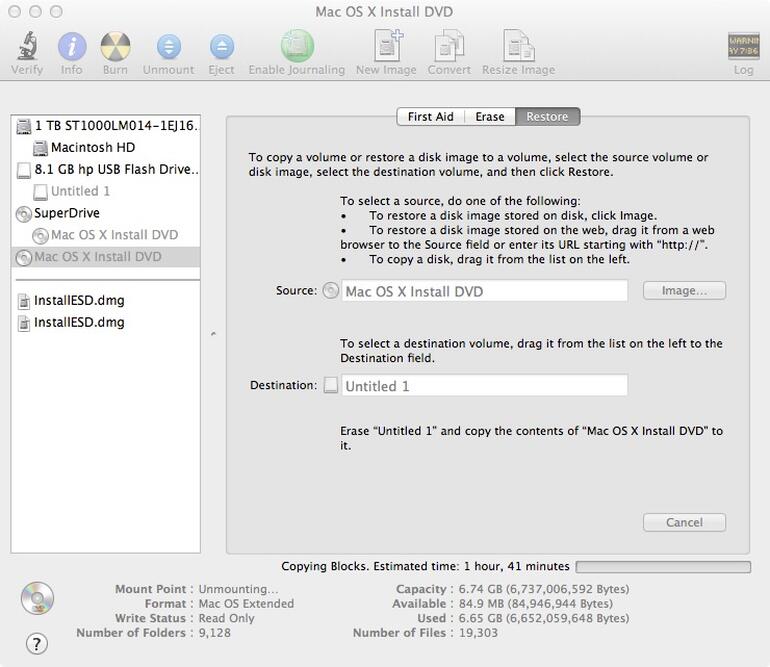Click the Burn disc icon
770x667 pixels.
[x=115, y=47]
